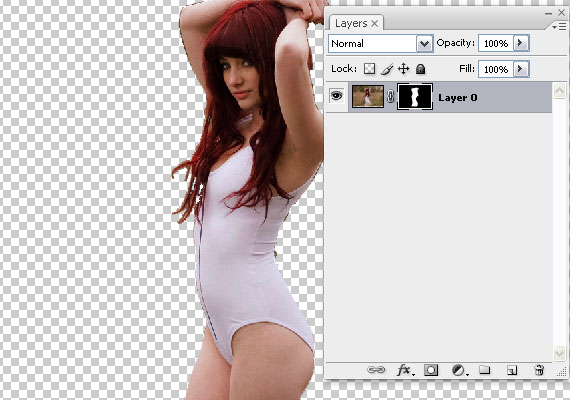
Task: Click the layers list scroll up arrow
Action: point(559,90)
